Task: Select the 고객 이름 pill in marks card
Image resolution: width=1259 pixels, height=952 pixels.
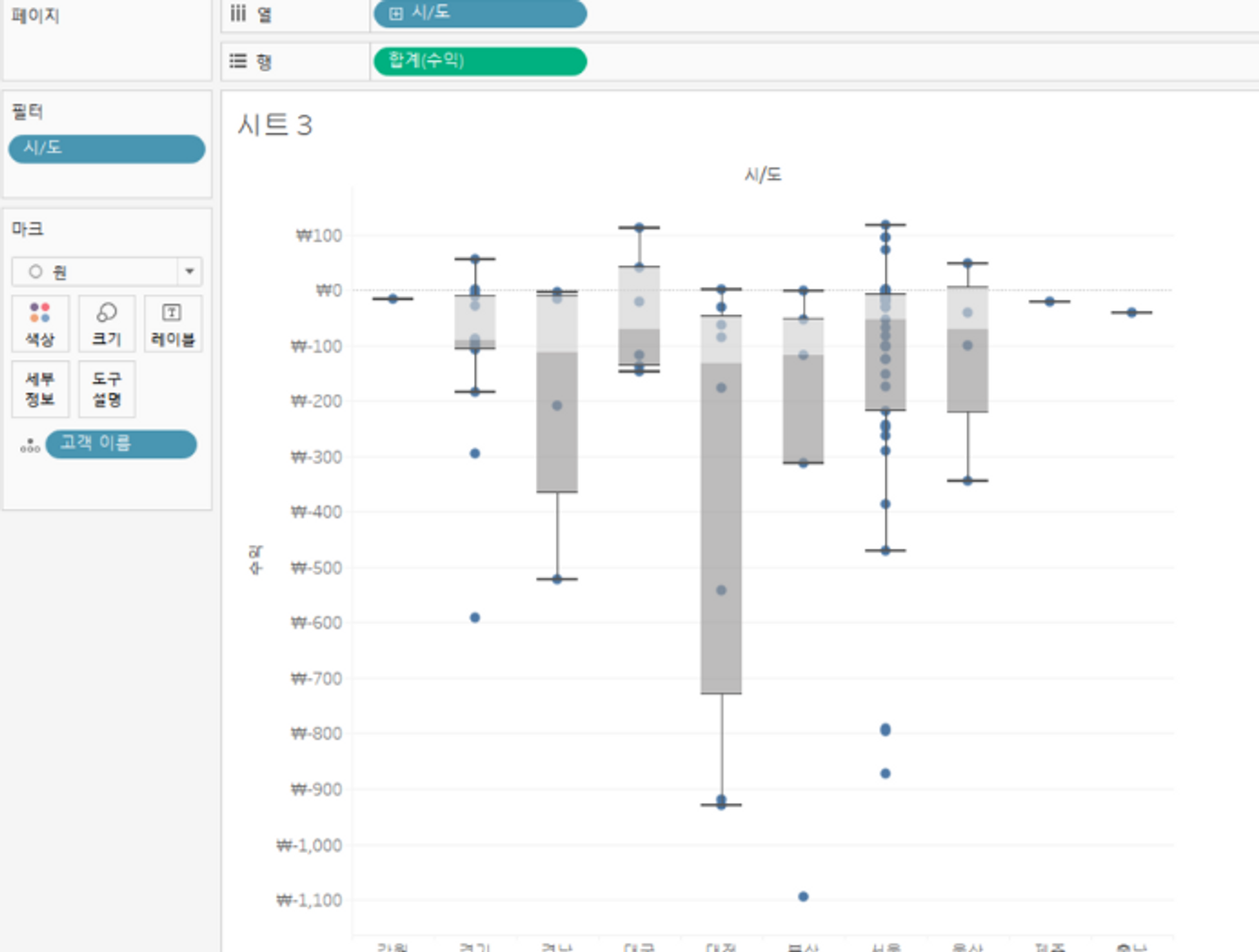Action: coord(121,444)
